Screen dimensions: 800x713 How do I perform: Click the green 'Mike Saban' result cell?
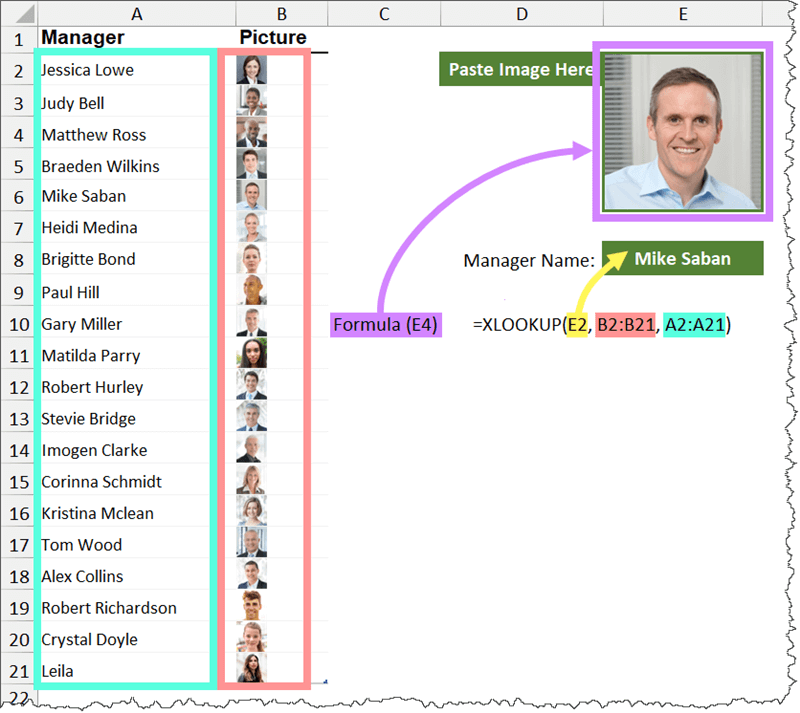tap(682, 257)
